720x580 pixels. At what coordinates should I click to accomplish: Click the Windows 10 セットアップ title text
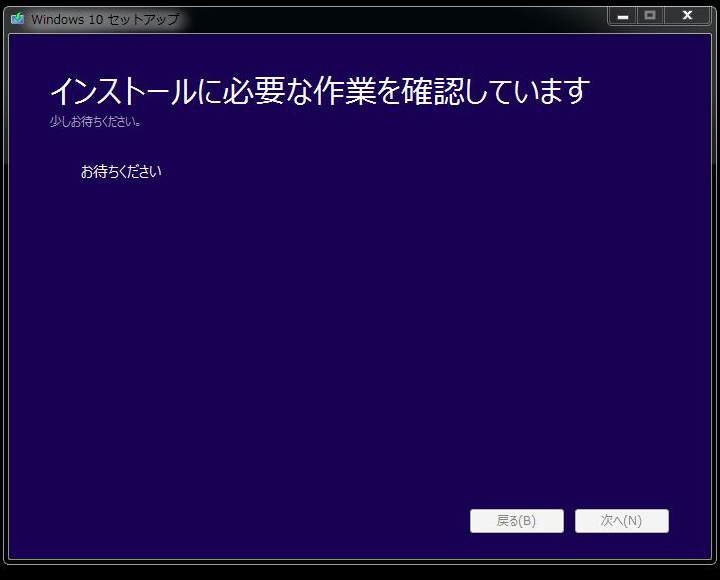point(105,19)
